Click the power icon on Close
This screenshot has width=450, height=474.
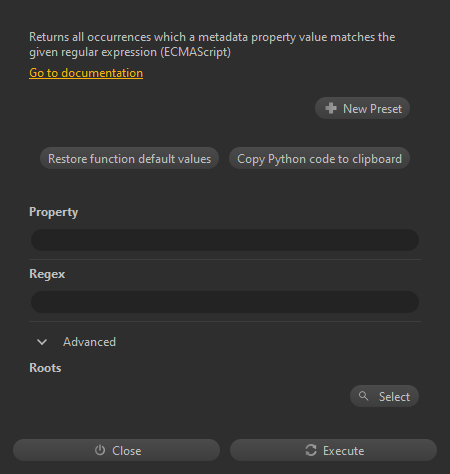click(100, 450)
